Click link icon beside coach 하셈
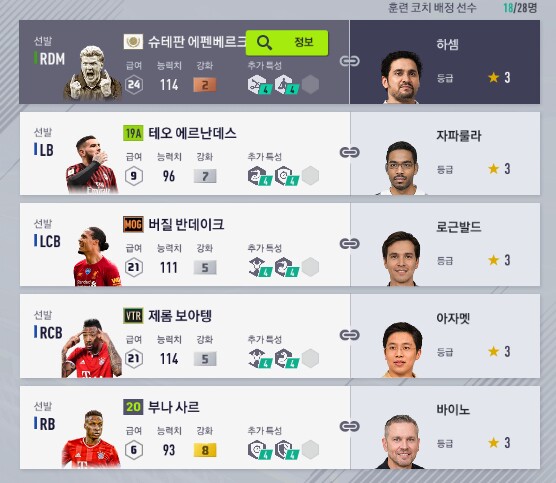The height and width of the screenshot is (483, 556). (x=350, y=61)
